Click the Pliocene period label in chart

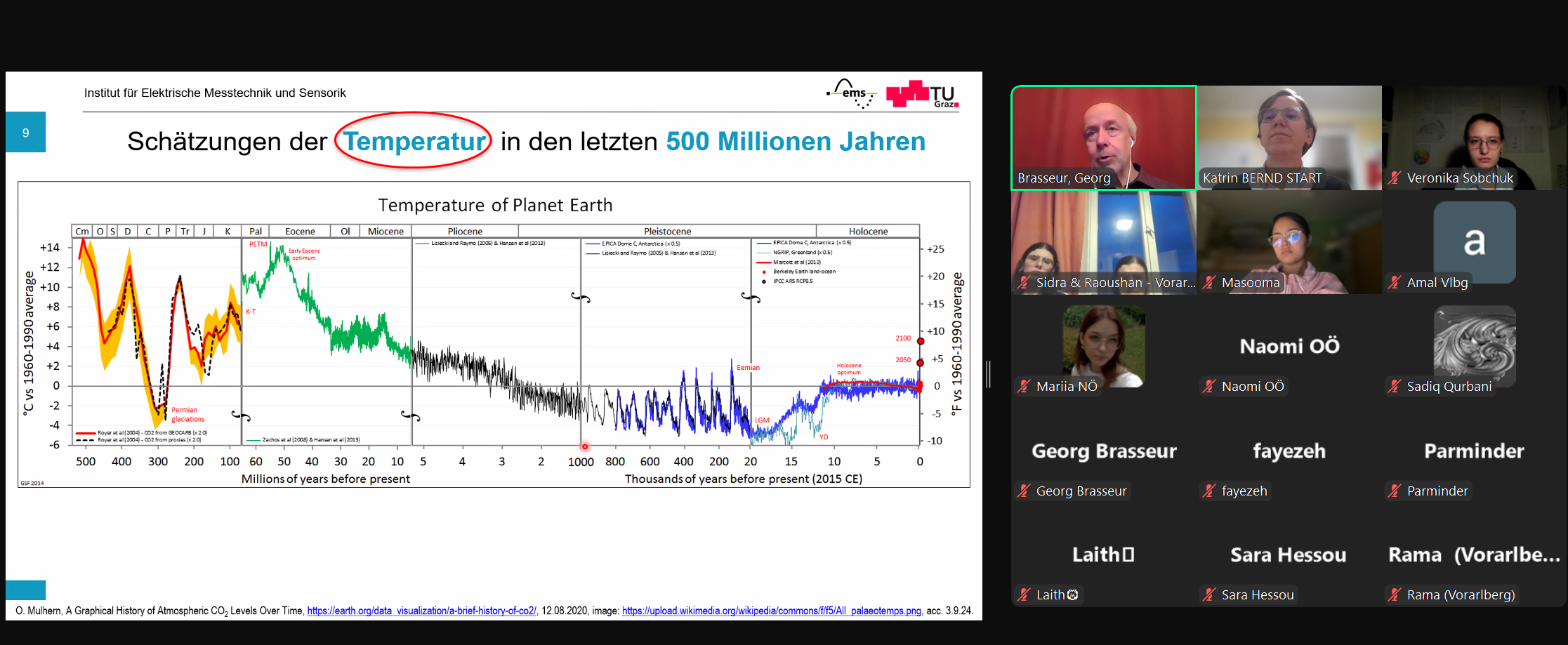(x=465, y=231)
